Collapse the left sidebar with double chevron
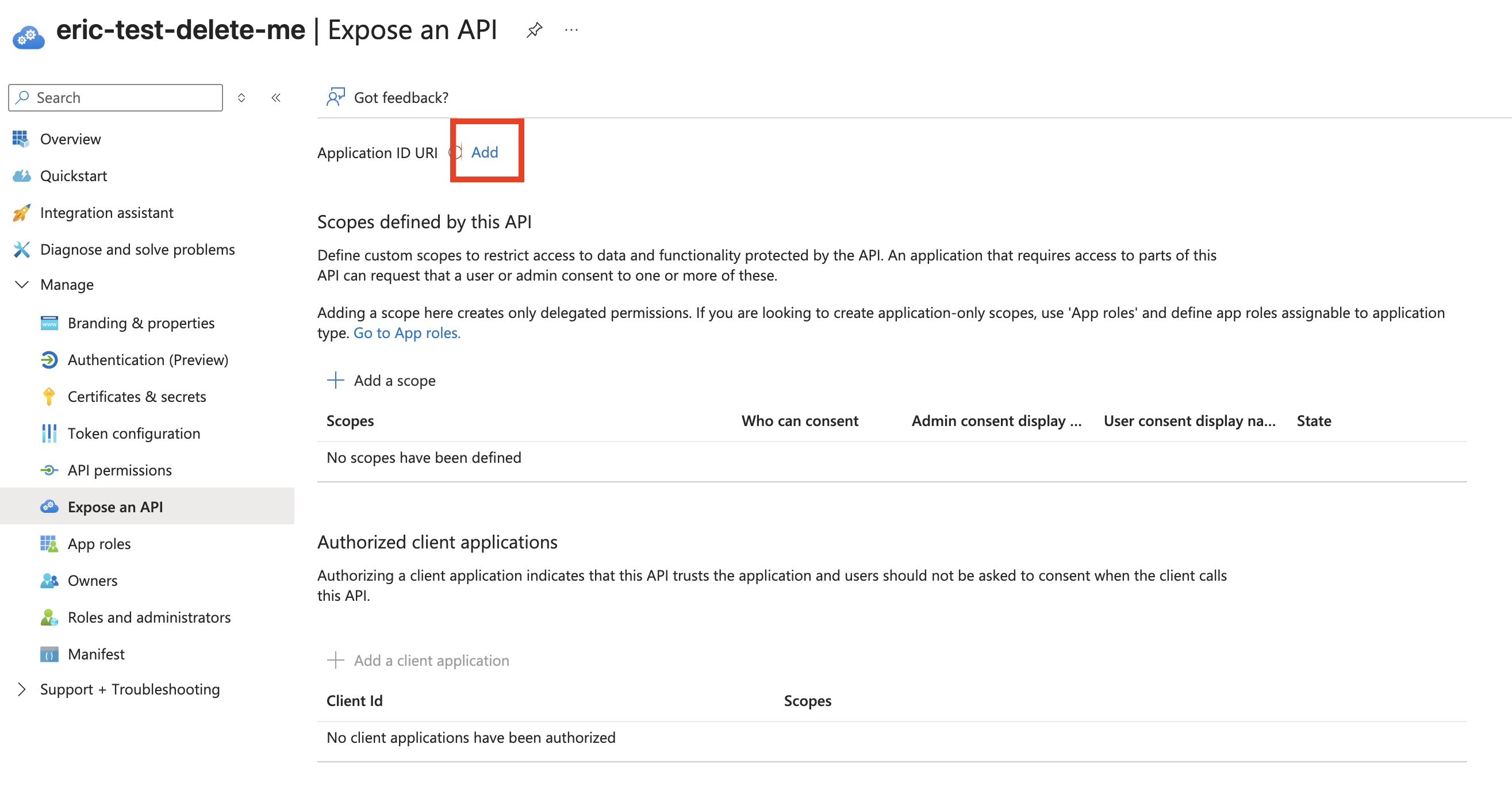 pos(276,97)
